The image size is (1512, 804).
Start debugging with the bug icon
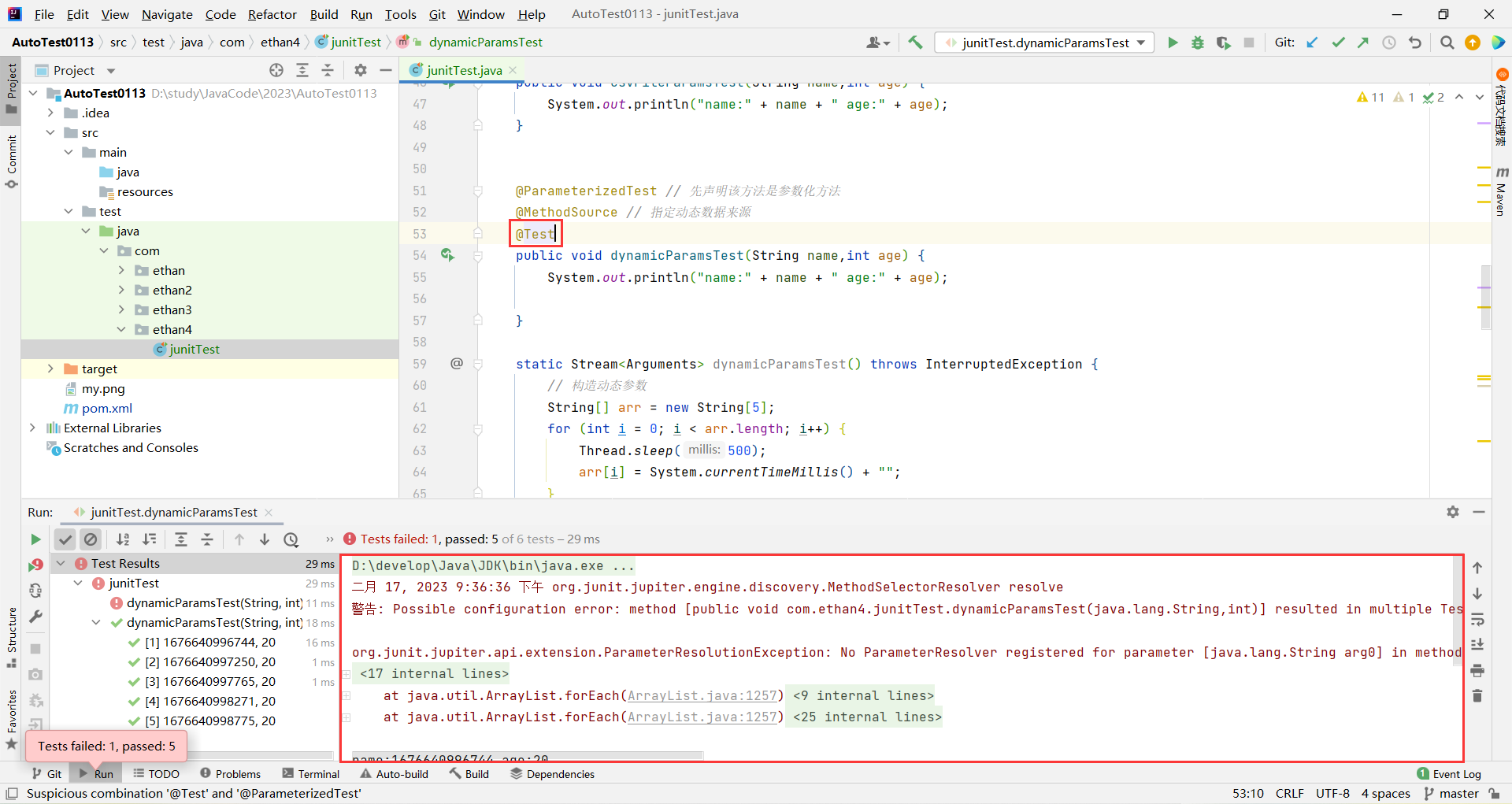[x=1198, y=43]
